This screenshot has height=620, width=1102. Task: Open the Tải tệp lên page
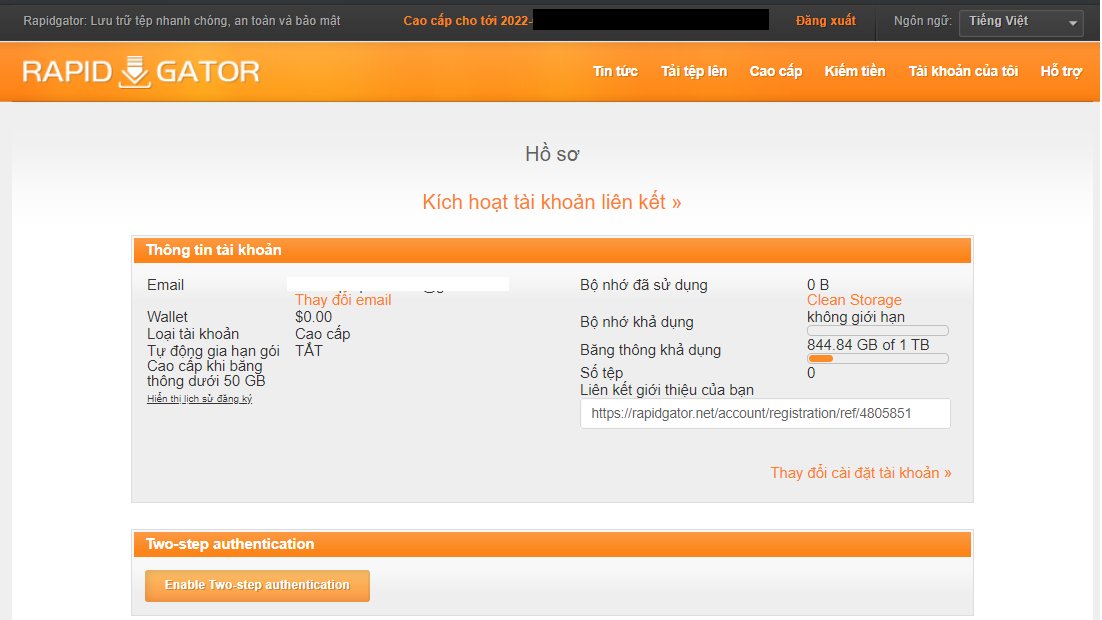coord(694,71)
